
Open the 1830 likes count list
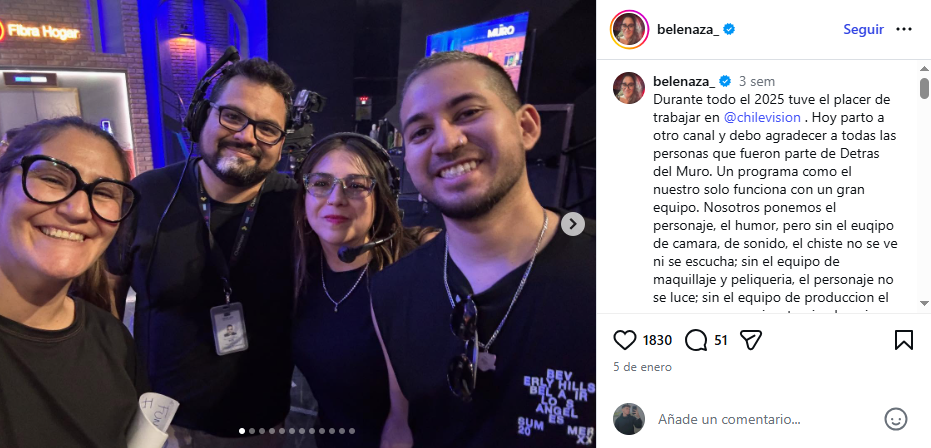point(657,340)
